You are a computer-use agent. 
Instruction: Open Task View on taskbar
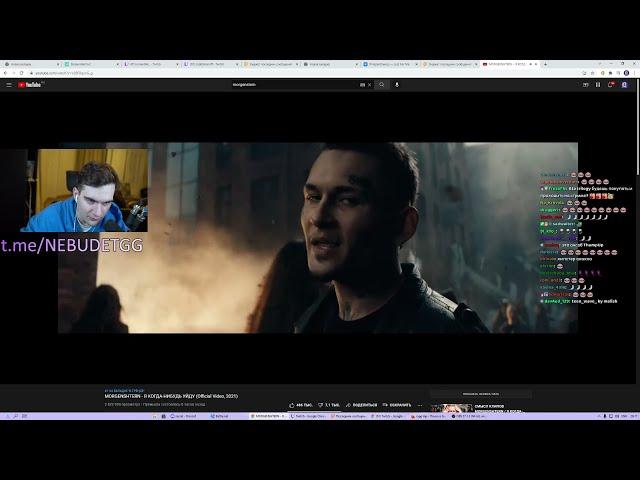tap(24, 416)
